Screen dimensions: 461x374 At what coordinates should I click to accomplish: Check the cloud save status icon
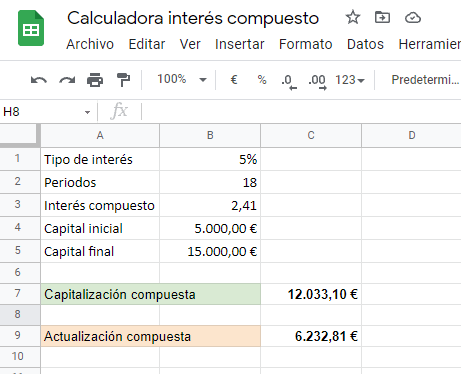pos(413,17)
